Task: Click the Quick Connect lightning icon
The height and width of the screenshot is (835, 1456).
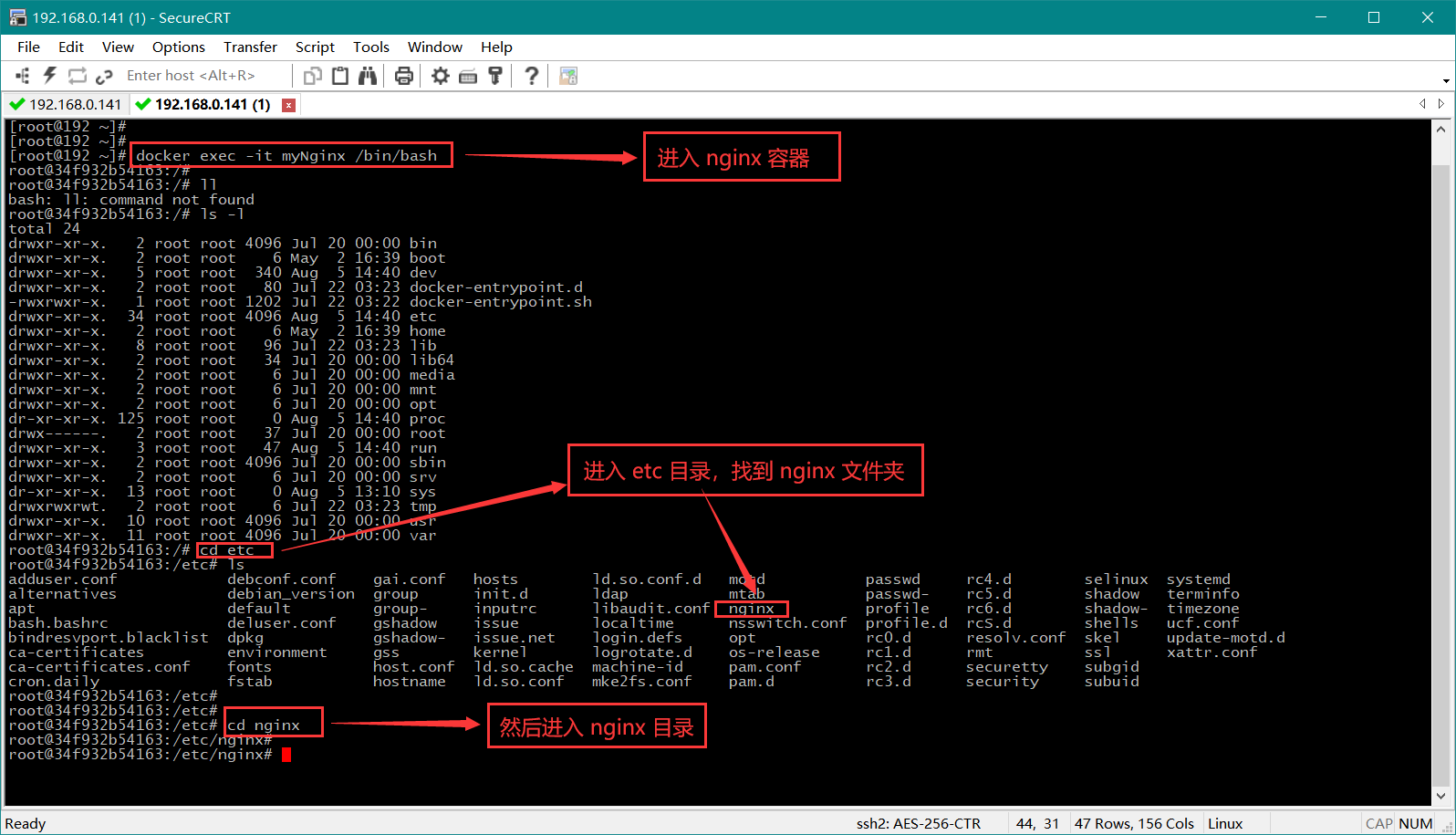Action: coord(50,76)
